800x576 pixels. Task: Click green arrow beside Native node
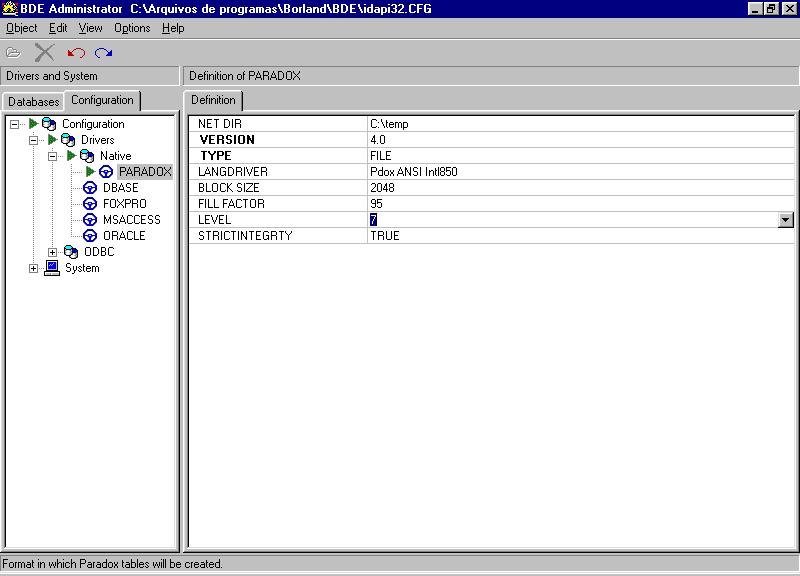coord(71,155)
